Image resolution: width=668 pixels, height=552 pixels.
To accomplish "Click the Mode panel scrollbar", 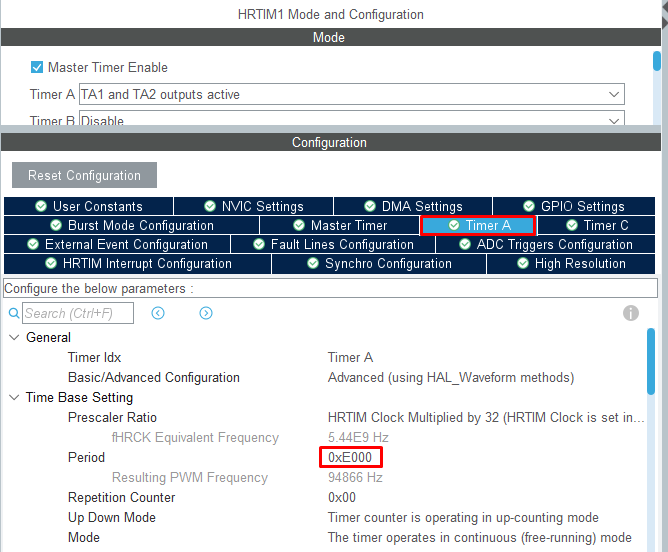I will (657, 60).
